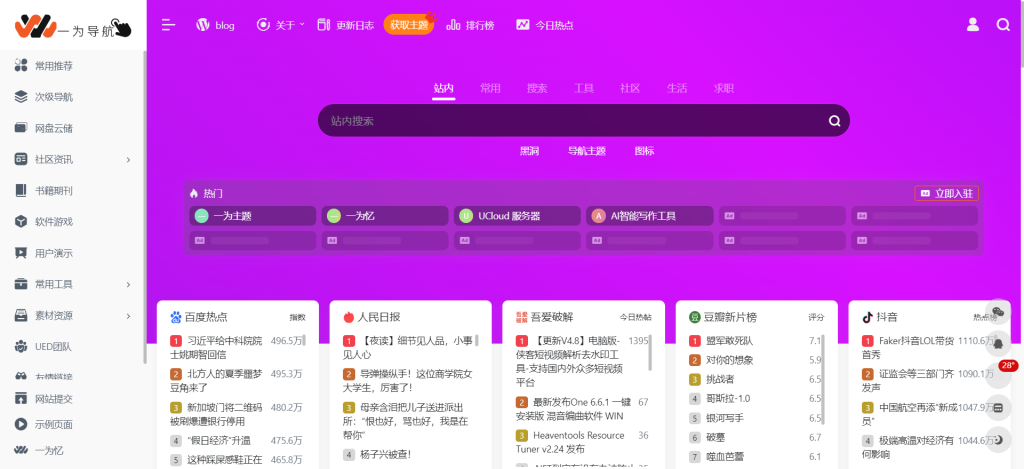Open the 一为主题 hot link
Image resolution: width=1024 pixels, height=469 pixels.
253,216
